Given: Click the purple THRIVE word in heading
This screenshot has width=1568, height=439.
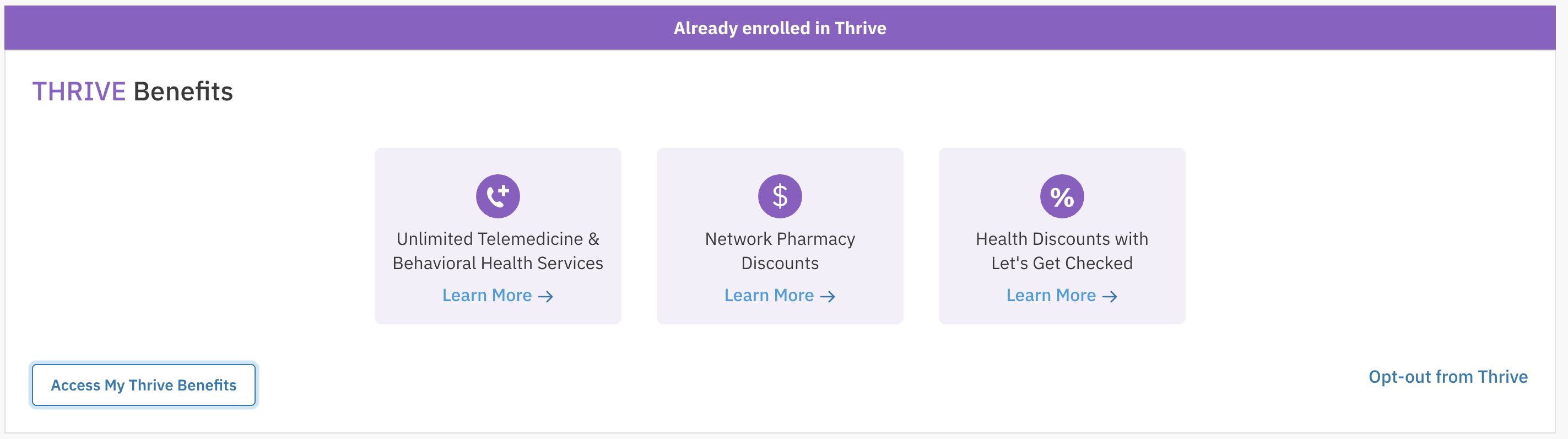Looking at the screenshot, I should coord(79,92).
